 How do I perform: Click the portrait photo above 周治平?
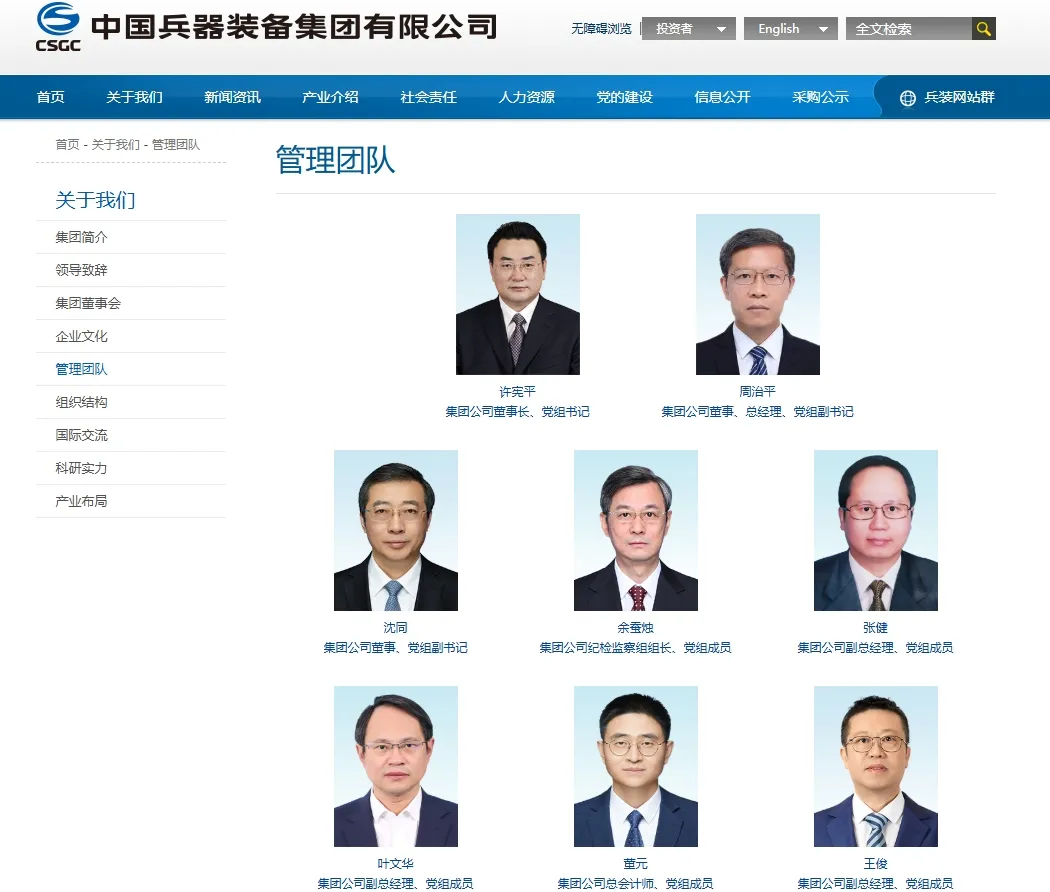(757, 294)
